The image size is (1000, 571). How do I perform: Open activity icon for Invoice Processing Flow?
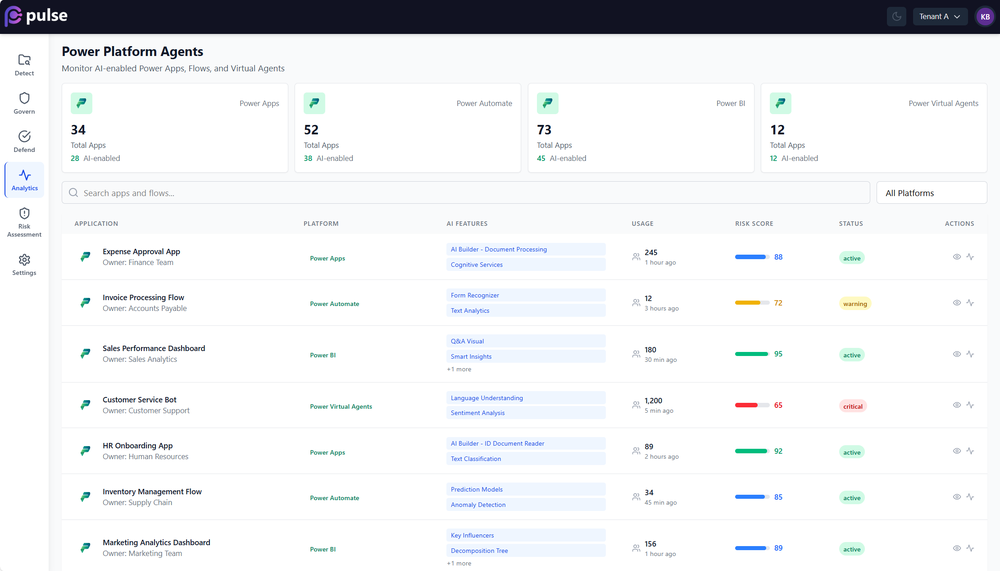970,303
